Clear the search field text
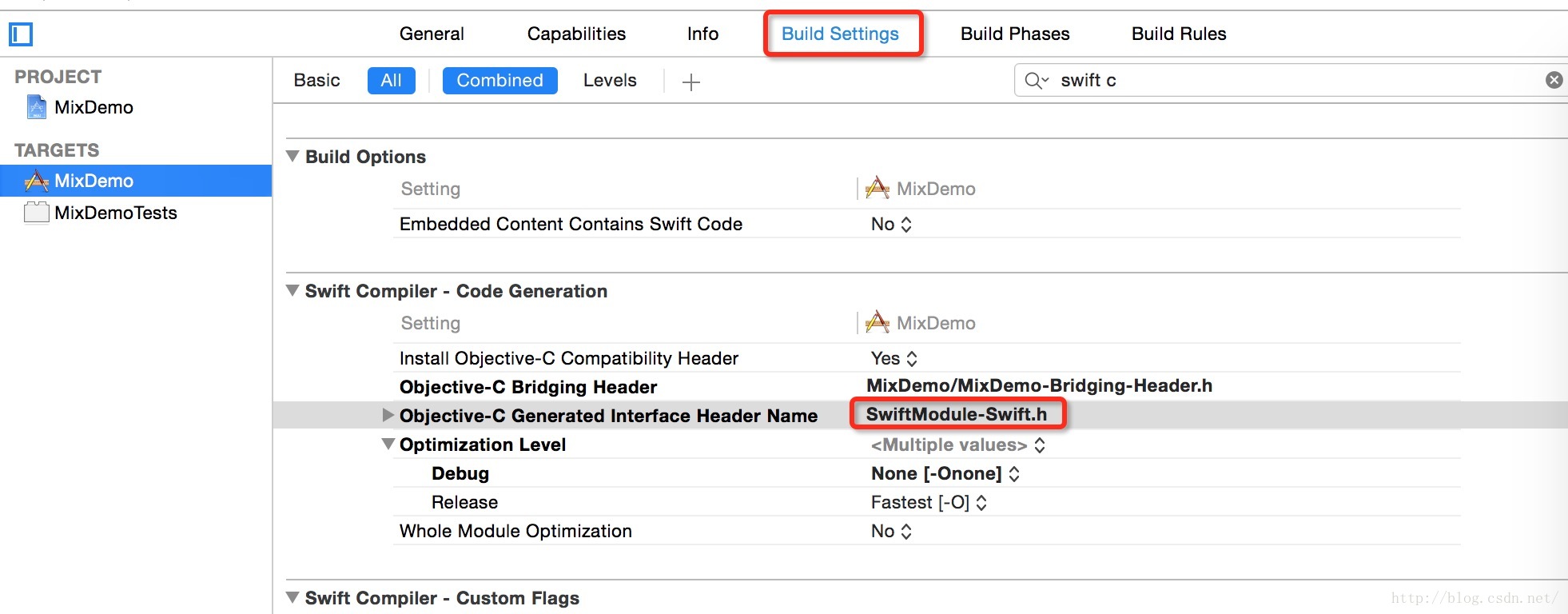Image resolution: width=1568 pixels, height=614 pixels. 1554,80
